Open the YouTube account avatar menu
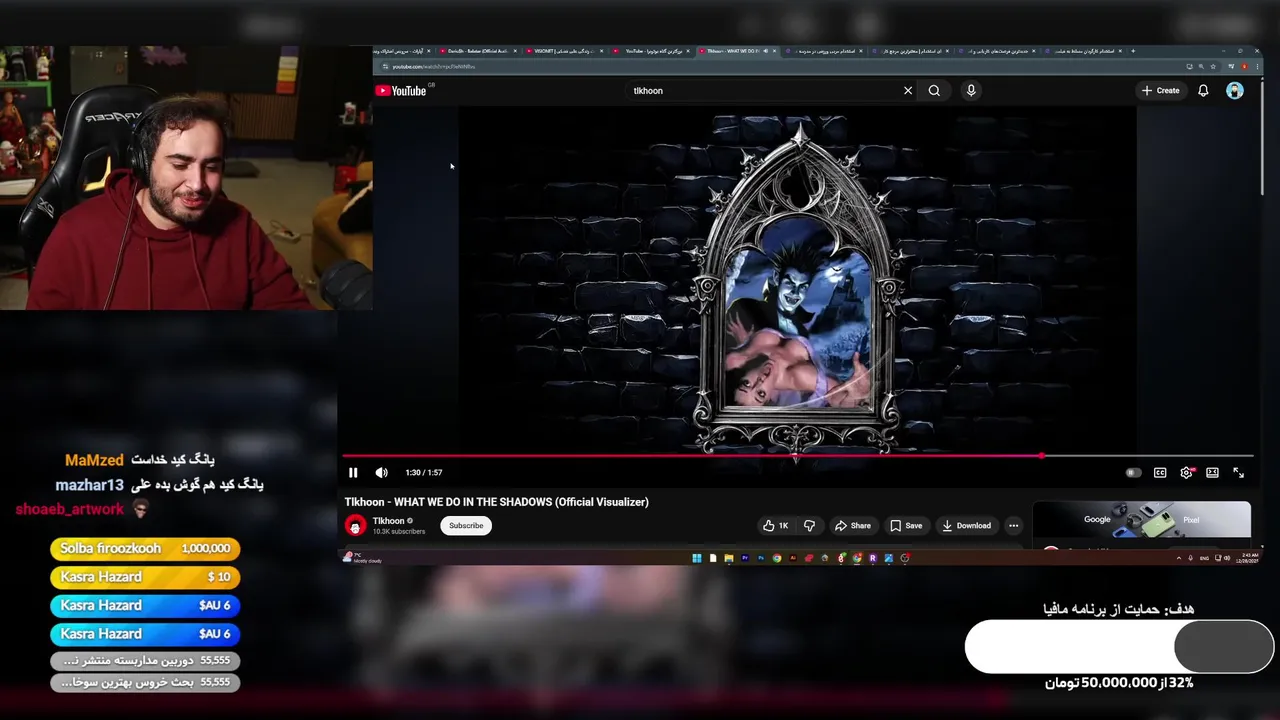1280x720 pixels. (1235, 91)
